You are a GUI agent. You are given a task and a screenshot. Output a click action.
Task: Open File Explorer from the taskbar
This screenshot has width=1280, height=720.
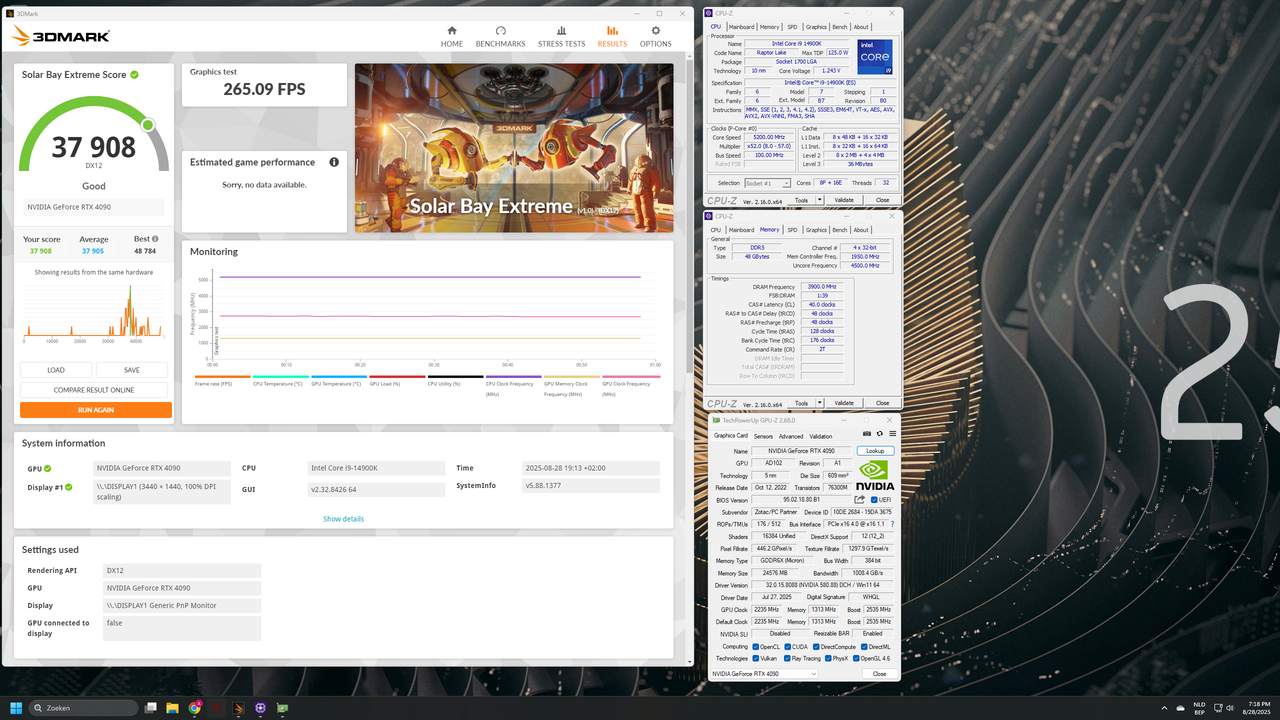(172, 707)
